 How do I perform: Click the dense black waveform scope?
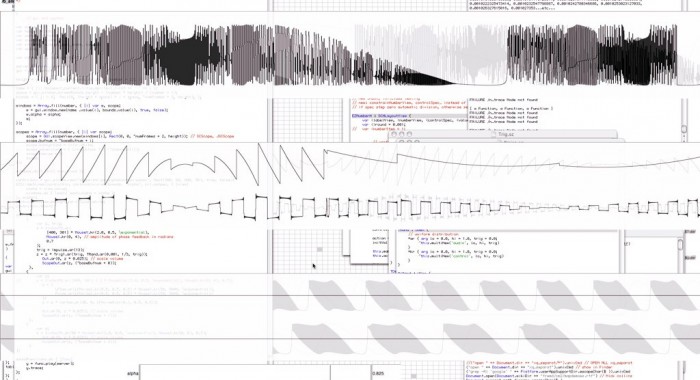click(350, 49)
